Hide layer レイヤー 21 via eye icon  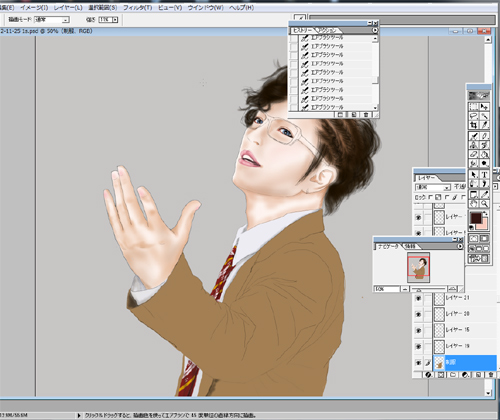(418, 298)
